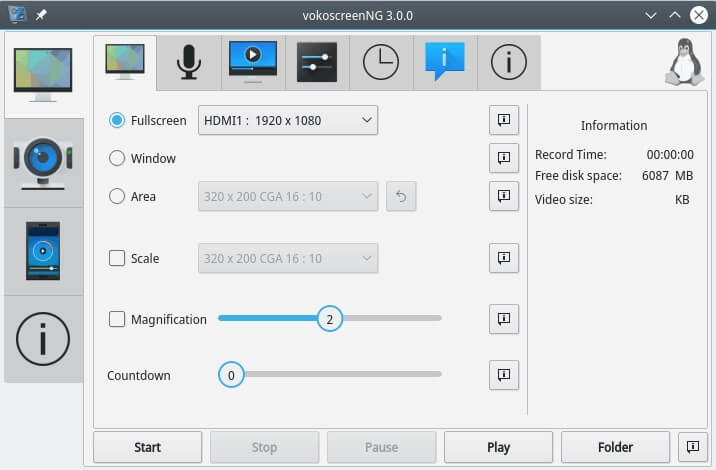
Task: Show help beside the Folder button
Action: 692,447
